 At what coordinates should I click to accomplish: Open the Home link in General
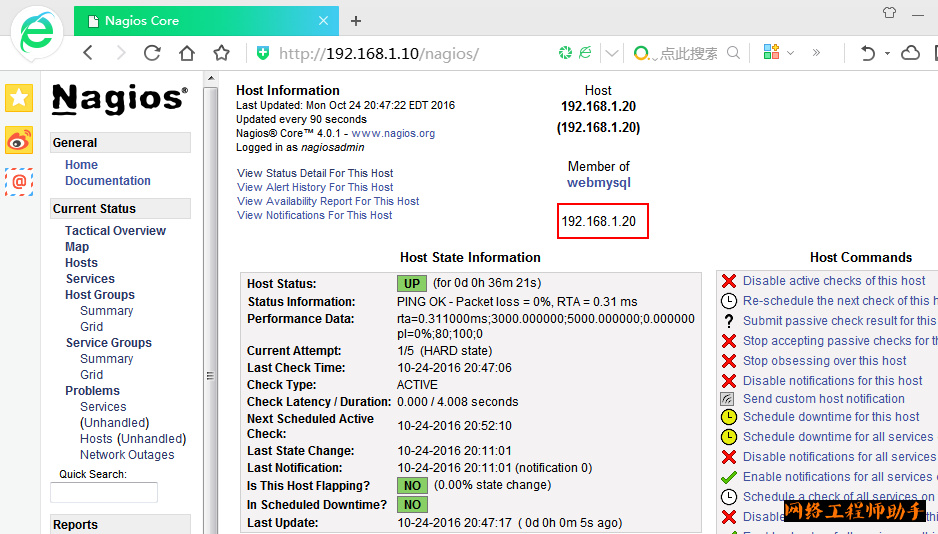(81, 165)
